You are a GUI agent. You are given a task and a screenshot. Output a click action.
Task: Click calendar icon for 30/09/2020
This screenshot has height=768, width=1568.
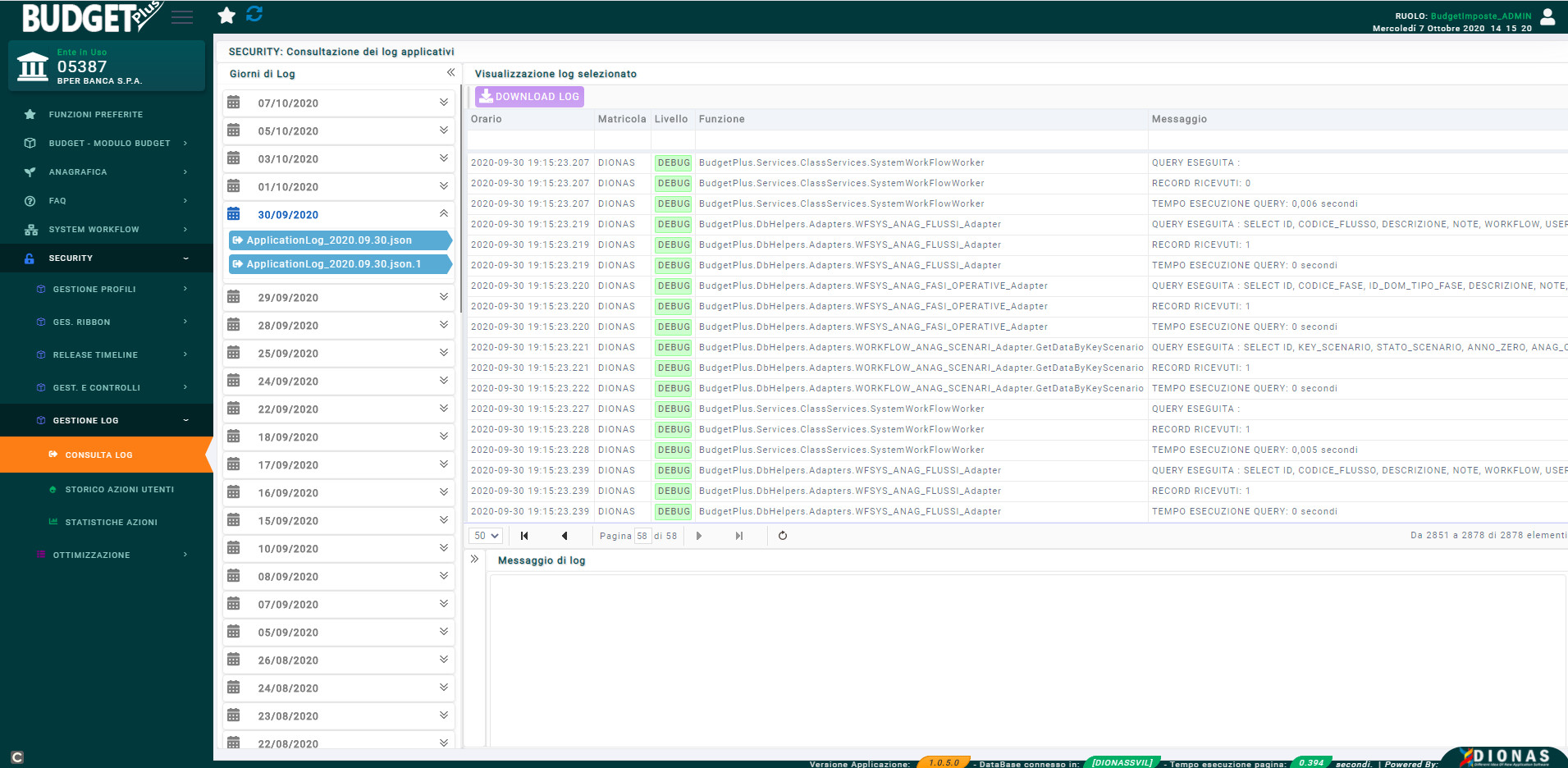click(234, 214)
